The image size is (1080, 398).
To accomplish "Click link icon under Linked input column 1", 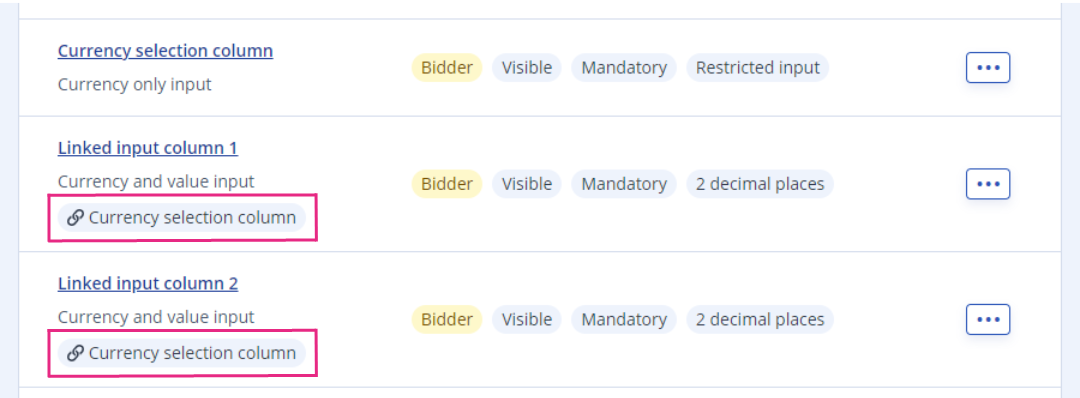I will pos(75,218).
